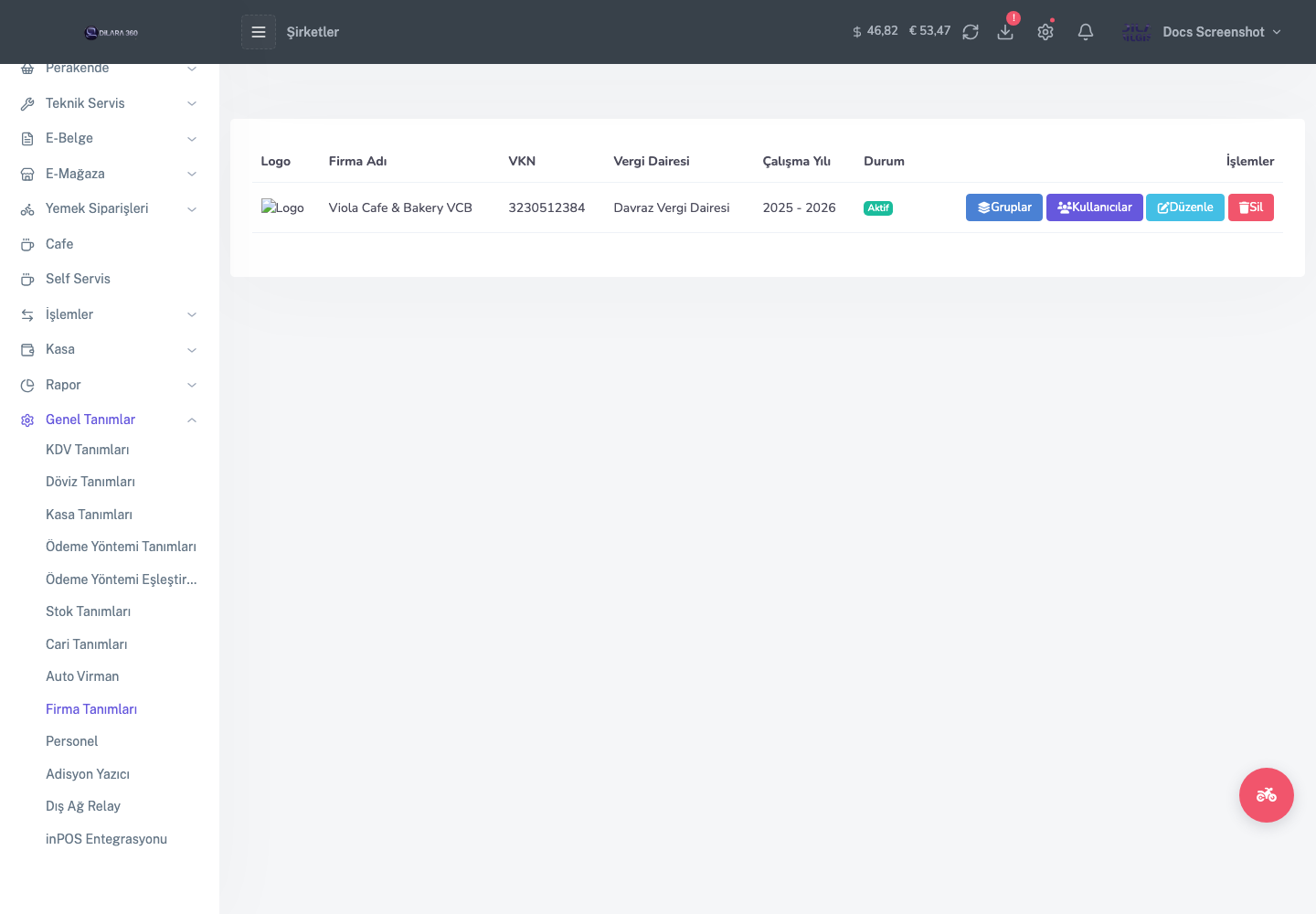Screen dimensions: 1316x914
Task: Click the Gruplar button for Viola Cafe
Action: [1004, 207]
